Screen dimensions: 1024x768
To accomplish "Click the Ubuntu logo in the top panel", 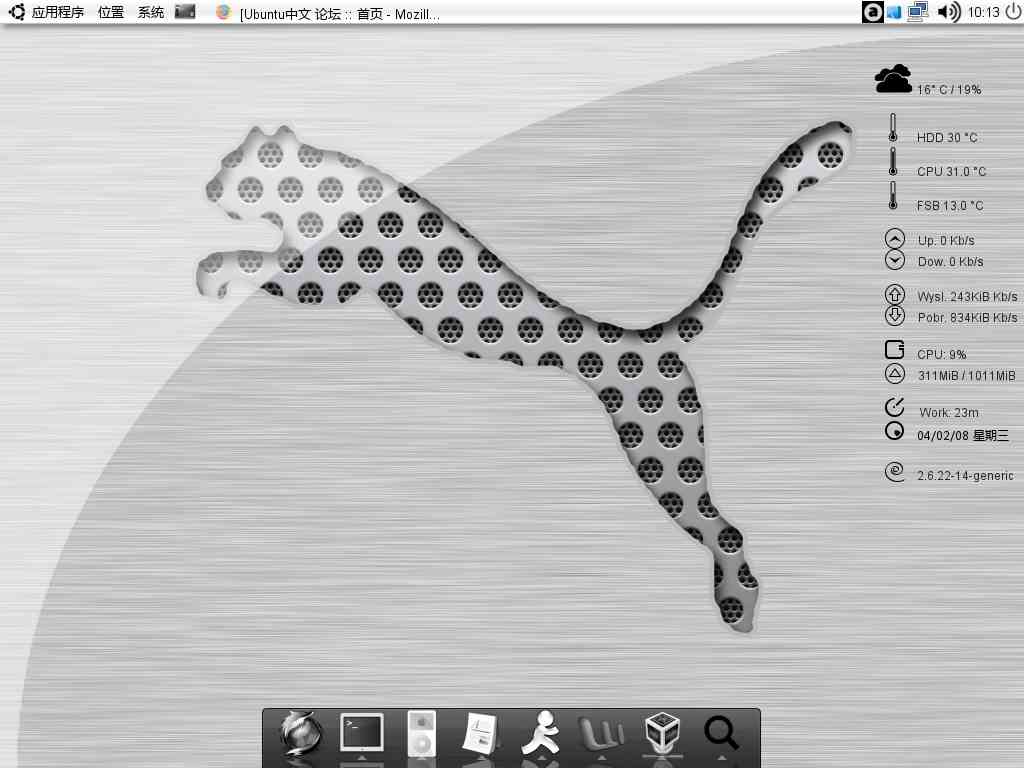I will click(x=16, y=12).
